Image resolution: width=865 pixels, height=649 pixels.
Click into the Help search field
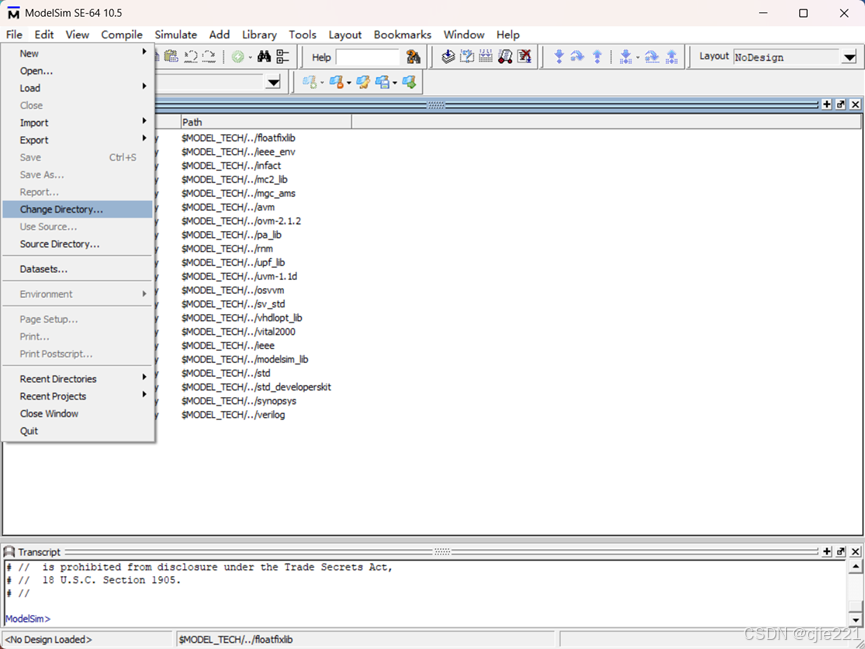click(x=367, y=57)
